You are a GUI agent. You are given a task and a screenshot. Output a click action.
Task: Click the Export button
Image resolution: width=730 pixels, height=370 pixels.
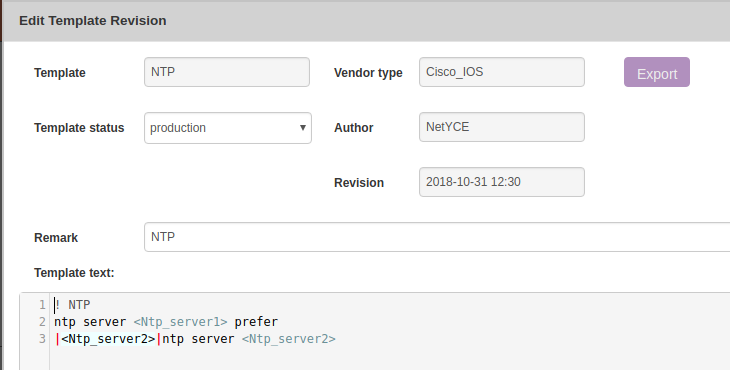click(x=656, y=72)
